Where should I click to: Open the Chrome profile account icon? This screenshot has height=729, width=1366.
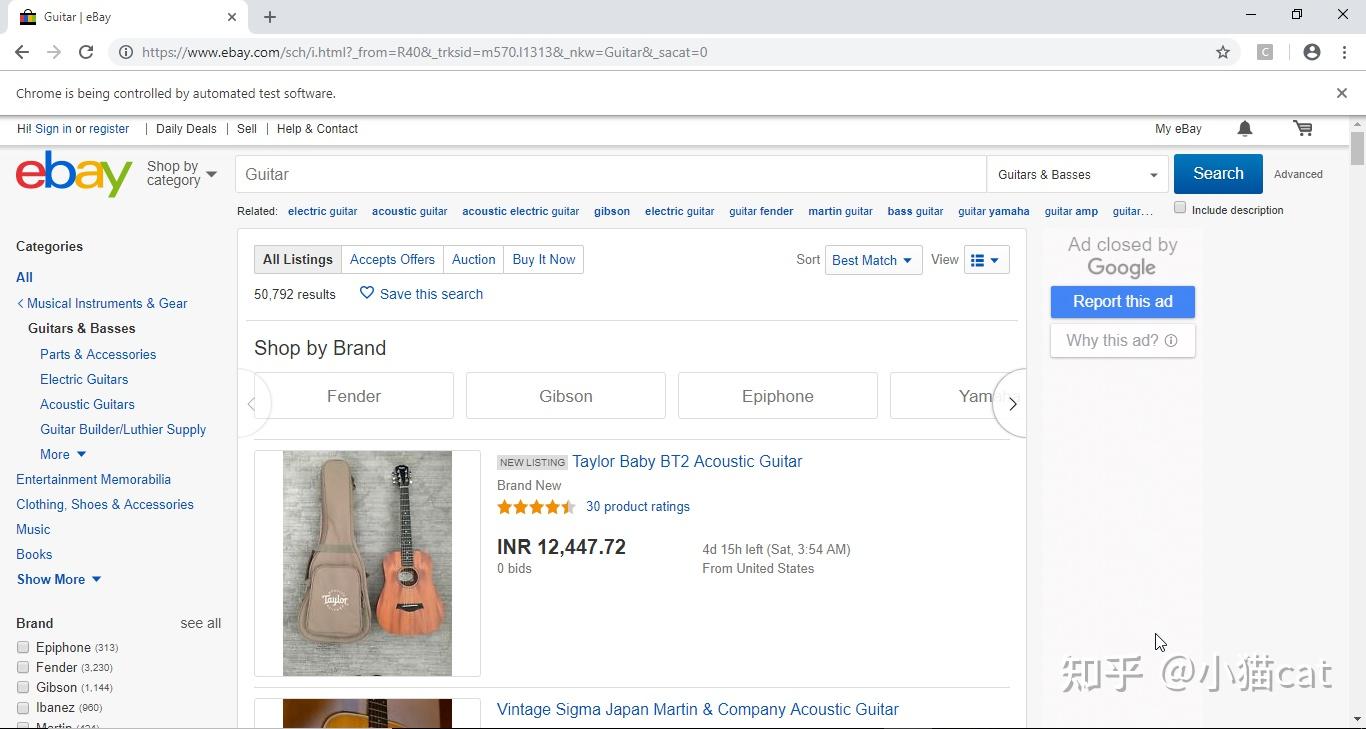[x=1312, y=52]
